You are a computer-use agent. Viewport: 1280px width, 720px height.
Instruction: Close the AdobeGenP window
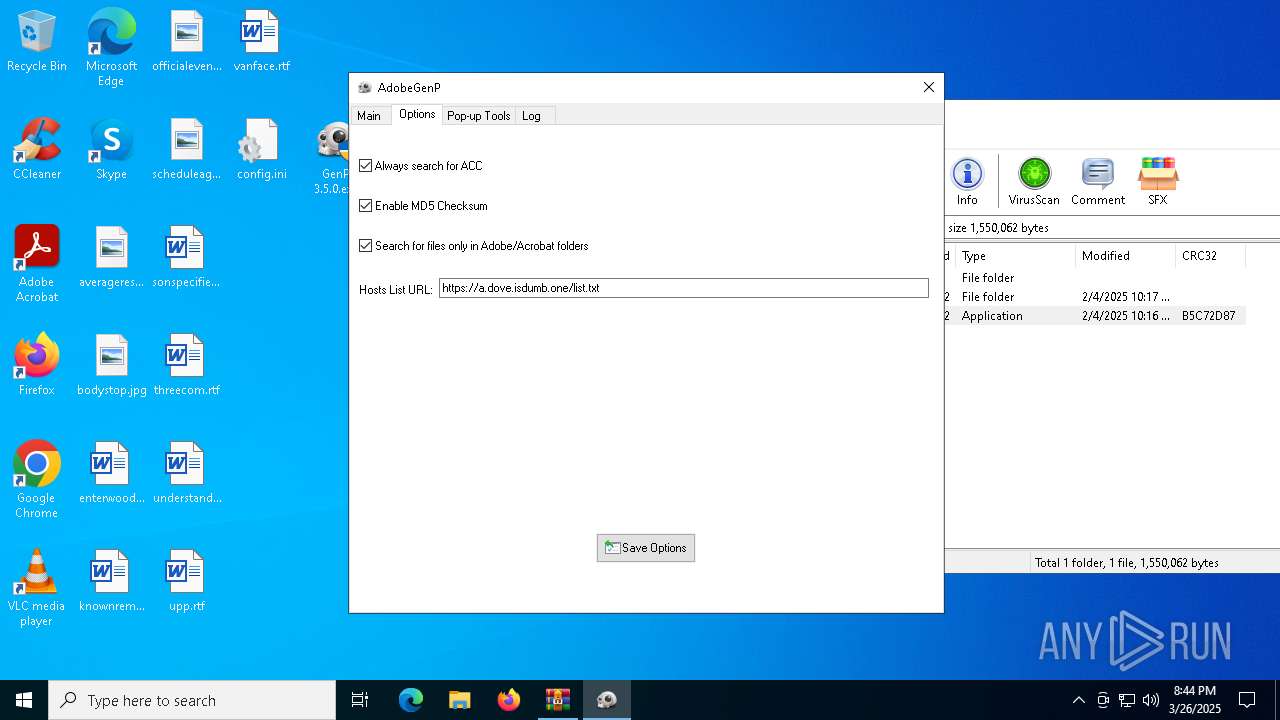tap(929, 88)
